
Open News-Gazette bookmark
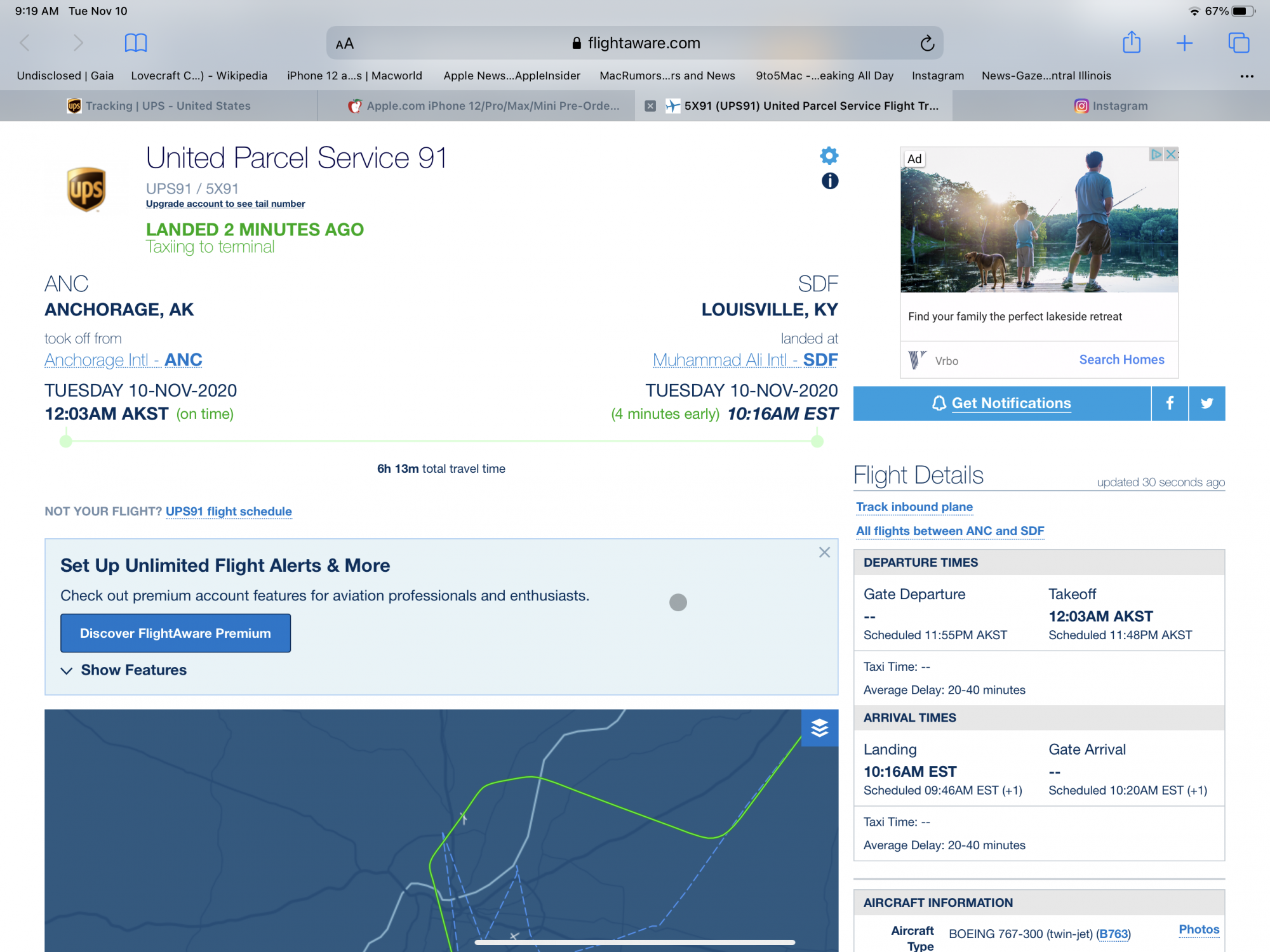tap(1046, 76)
